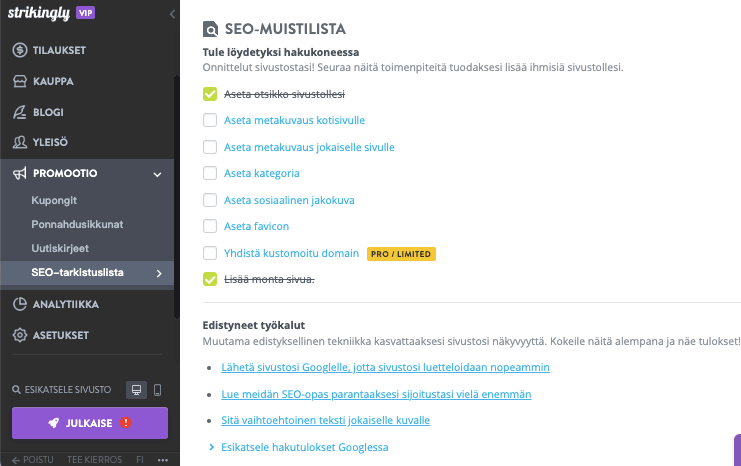741x466 pixels.
Task: Switch to desktop preview mode
Action: 137,390
